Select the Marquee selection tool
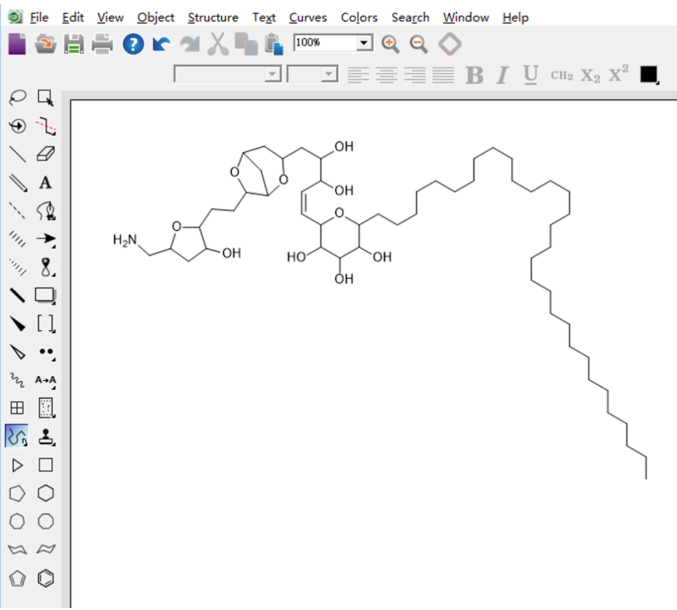This screenshot has width=677, height=610. (45, 98)
